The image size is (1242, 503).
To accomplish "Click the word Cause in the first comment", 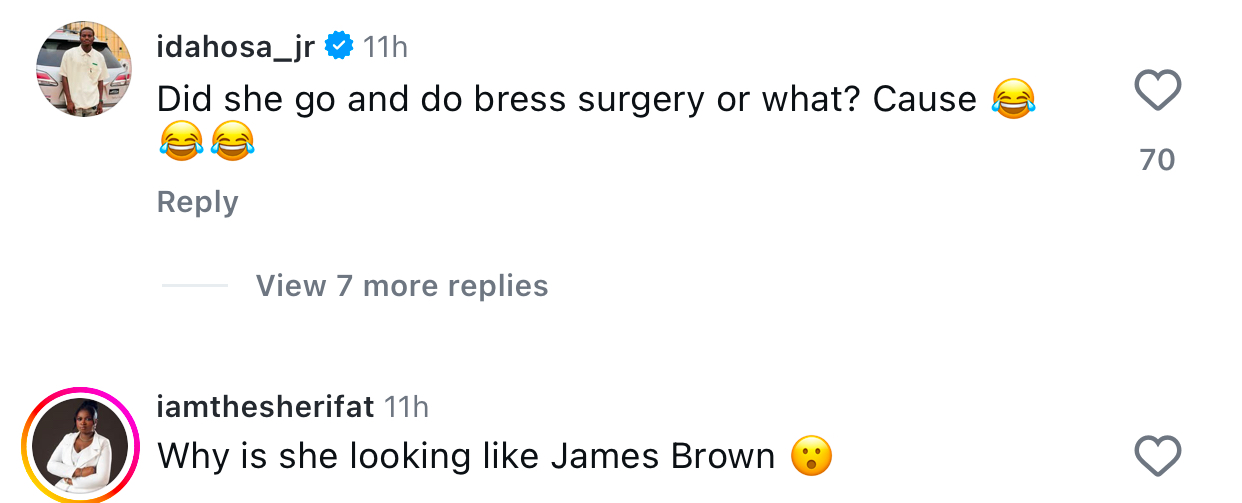I will (924, 99).
